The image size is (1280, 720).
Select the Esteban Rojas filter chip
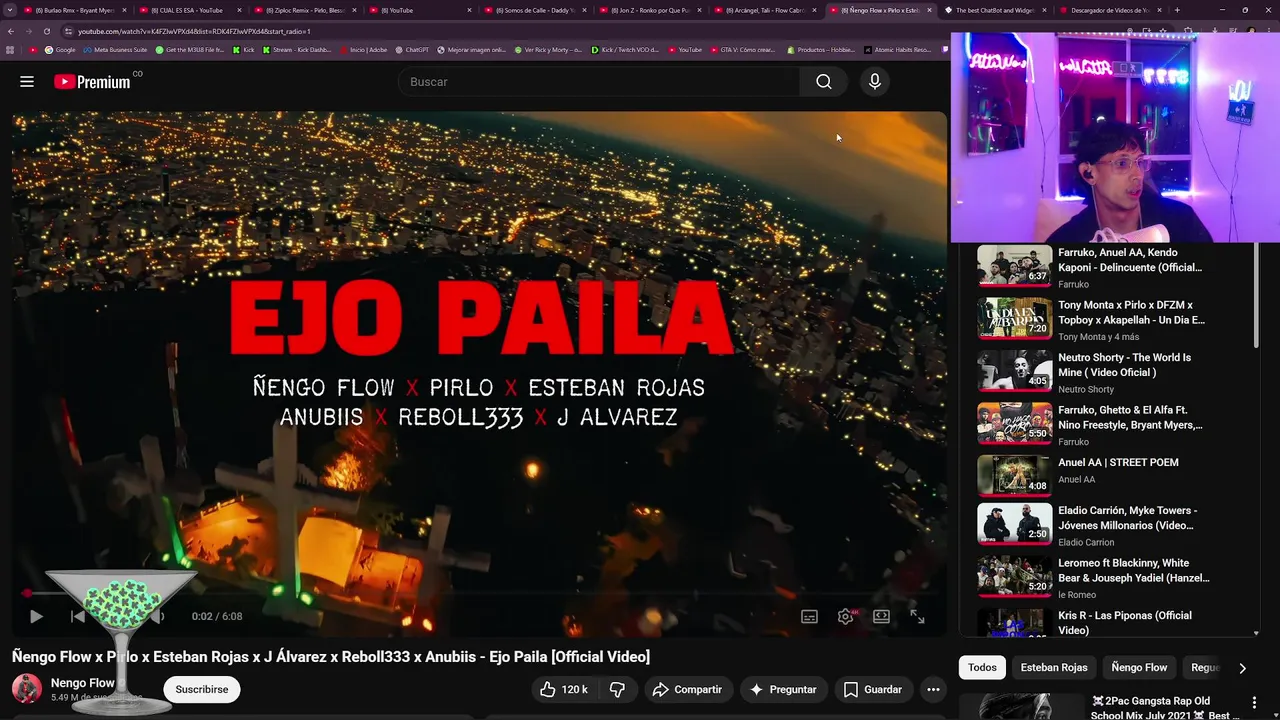click(1054, 667)
